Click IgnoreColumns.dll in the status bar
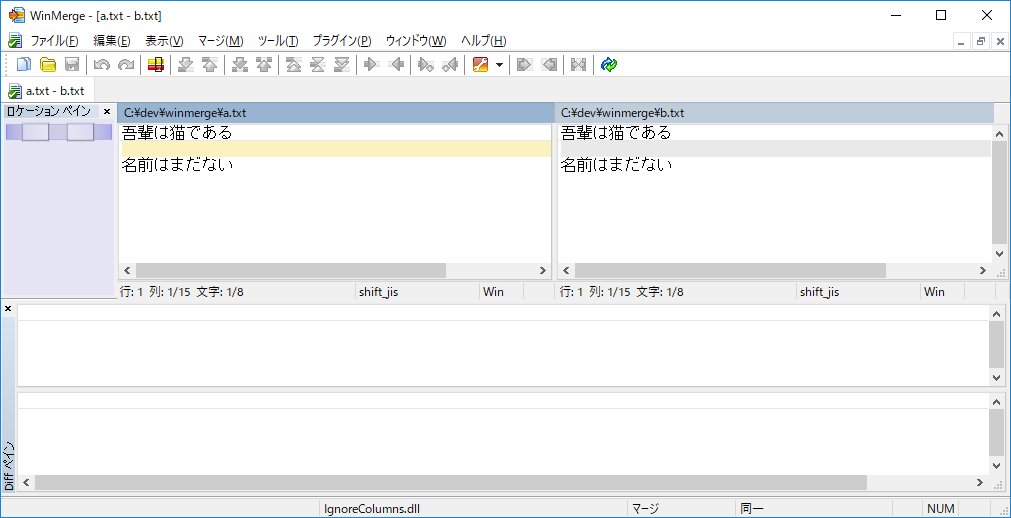1011x518 pixels. click(372, 508)
